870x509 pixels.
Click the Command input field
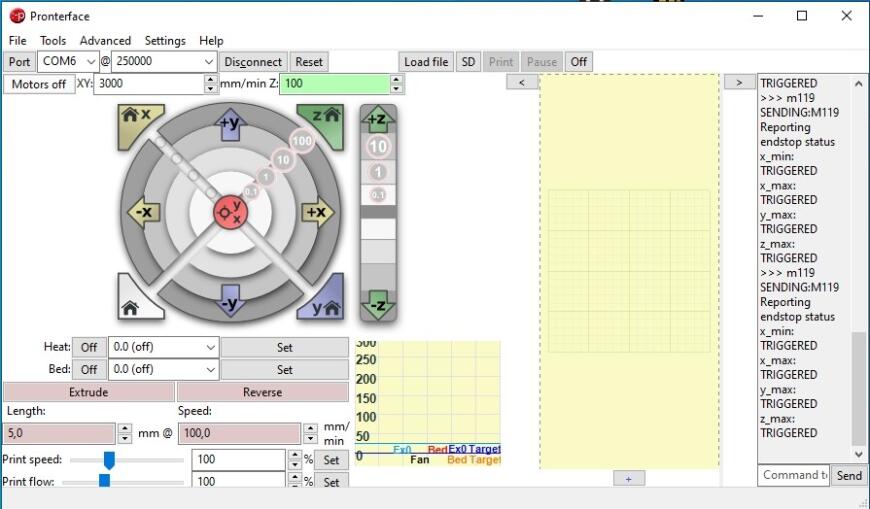[793, 475]
